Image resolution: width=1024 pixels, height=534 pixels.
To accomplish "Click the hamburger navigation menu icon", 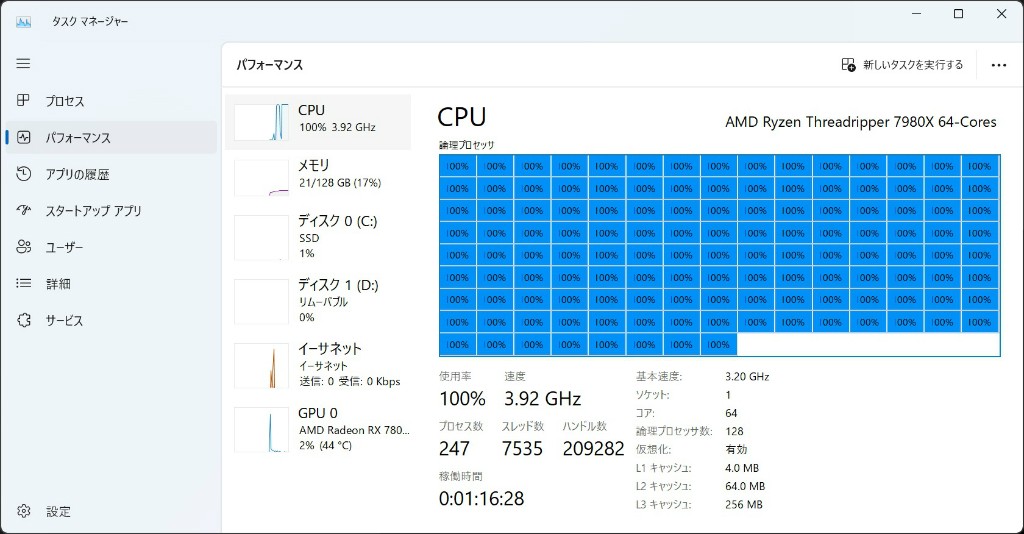I will coord(23,63).
